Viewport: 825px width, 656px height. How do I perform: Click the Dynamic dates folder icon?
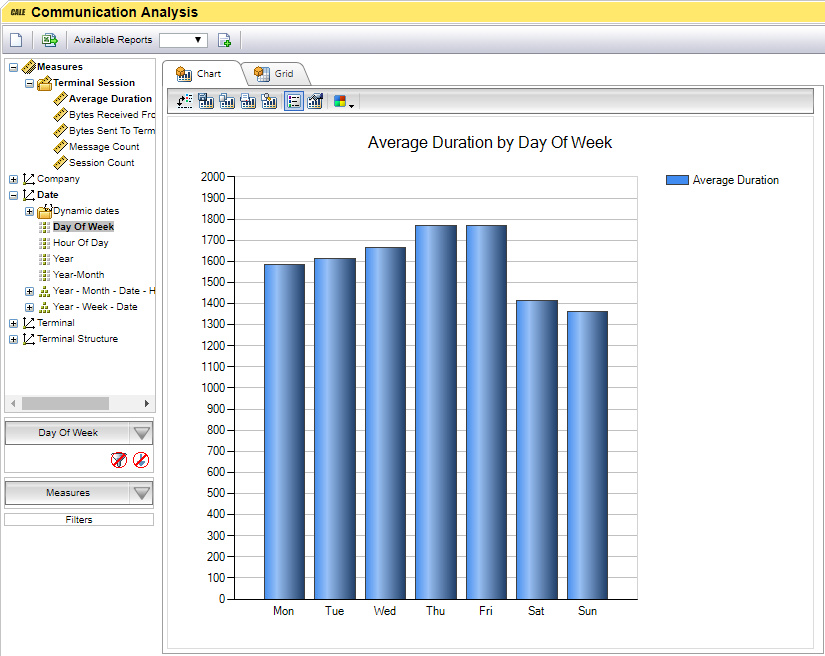[45, 211]
